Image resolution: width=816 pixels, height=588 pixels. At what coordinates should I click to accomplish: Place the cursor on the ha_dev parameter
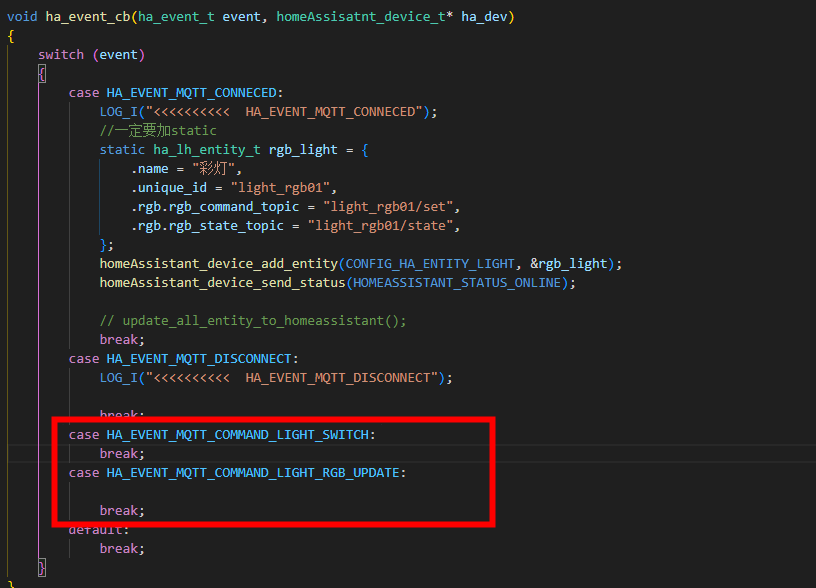tap(484, 17)
